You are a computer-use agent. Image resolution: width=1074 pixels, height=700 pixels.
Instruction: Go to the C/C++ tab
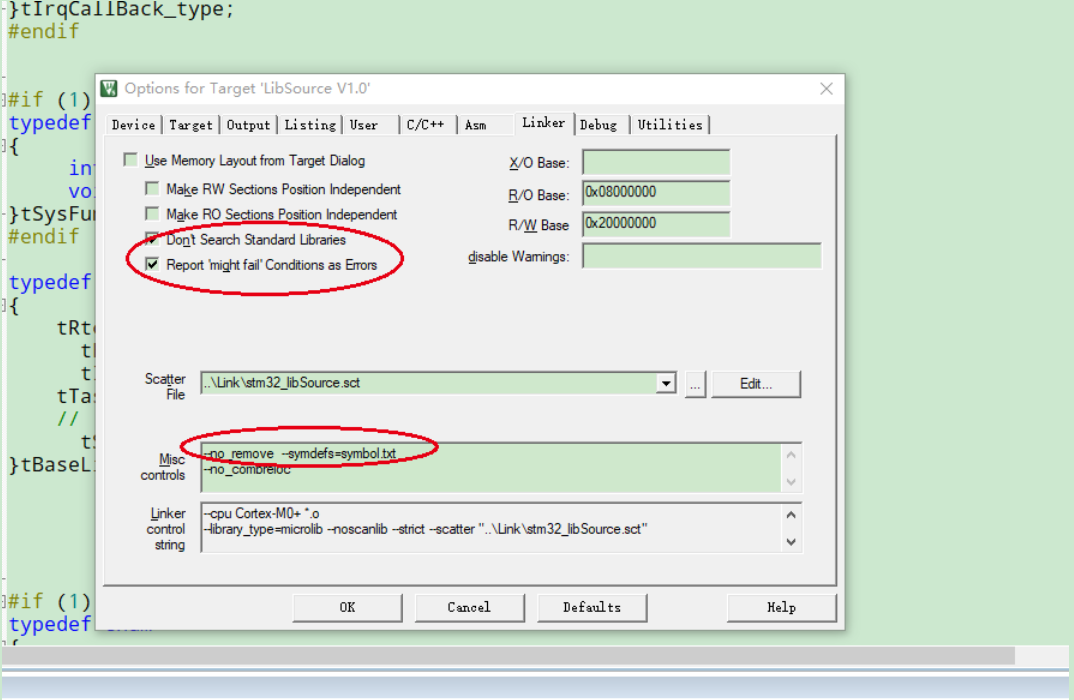425,125
